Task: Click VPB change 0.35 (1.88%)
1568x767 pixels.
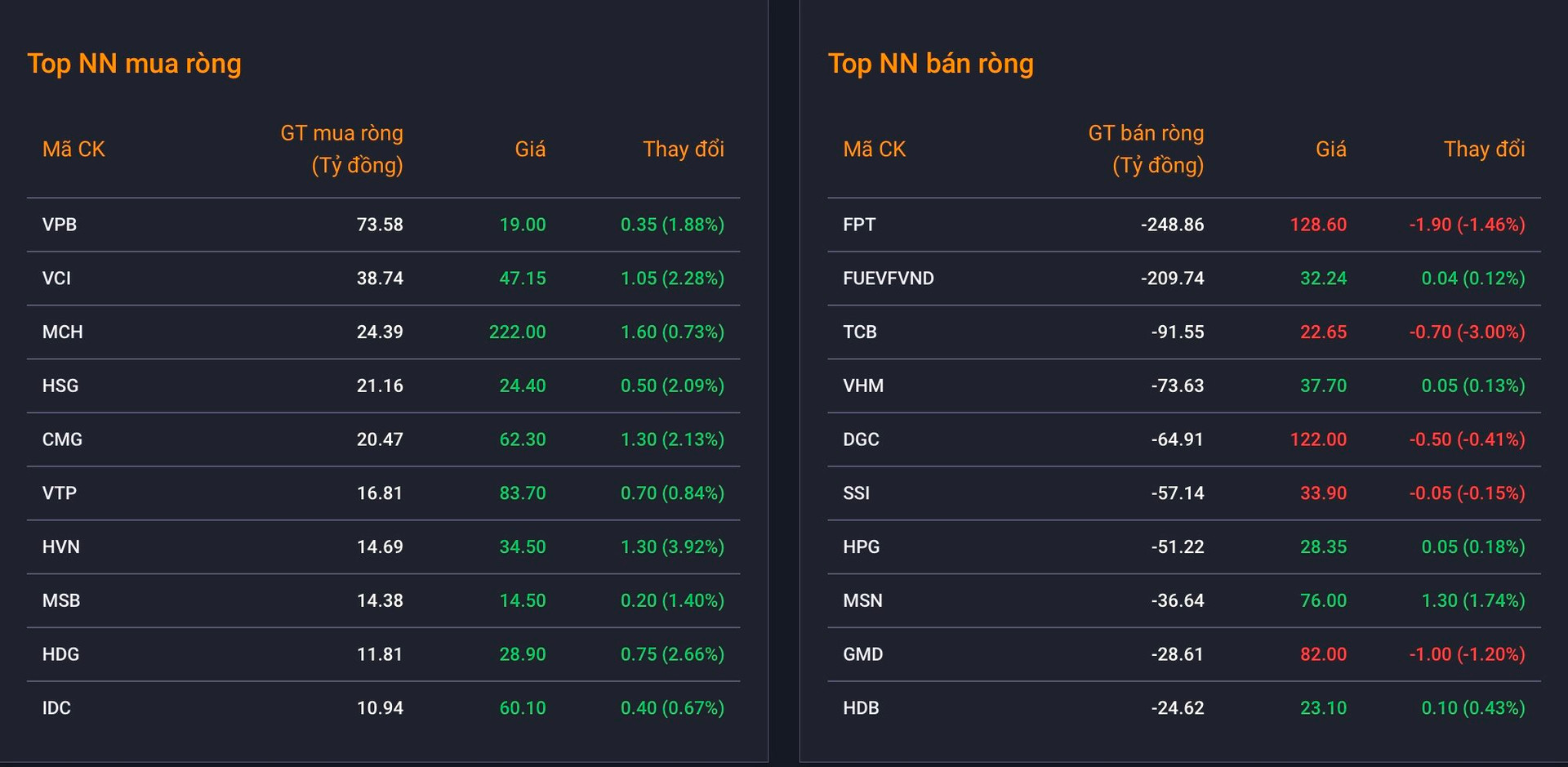Action: [672, 225]
